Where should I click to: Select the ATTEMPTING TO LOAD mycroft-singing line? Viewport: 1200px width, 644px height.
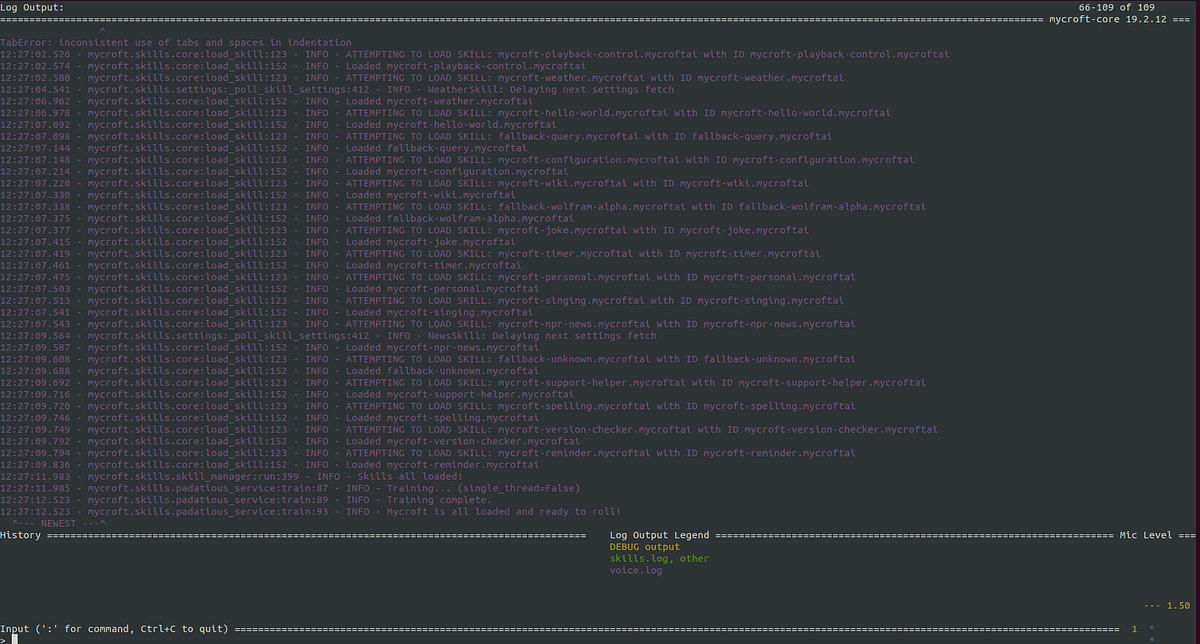pos(422,300)
